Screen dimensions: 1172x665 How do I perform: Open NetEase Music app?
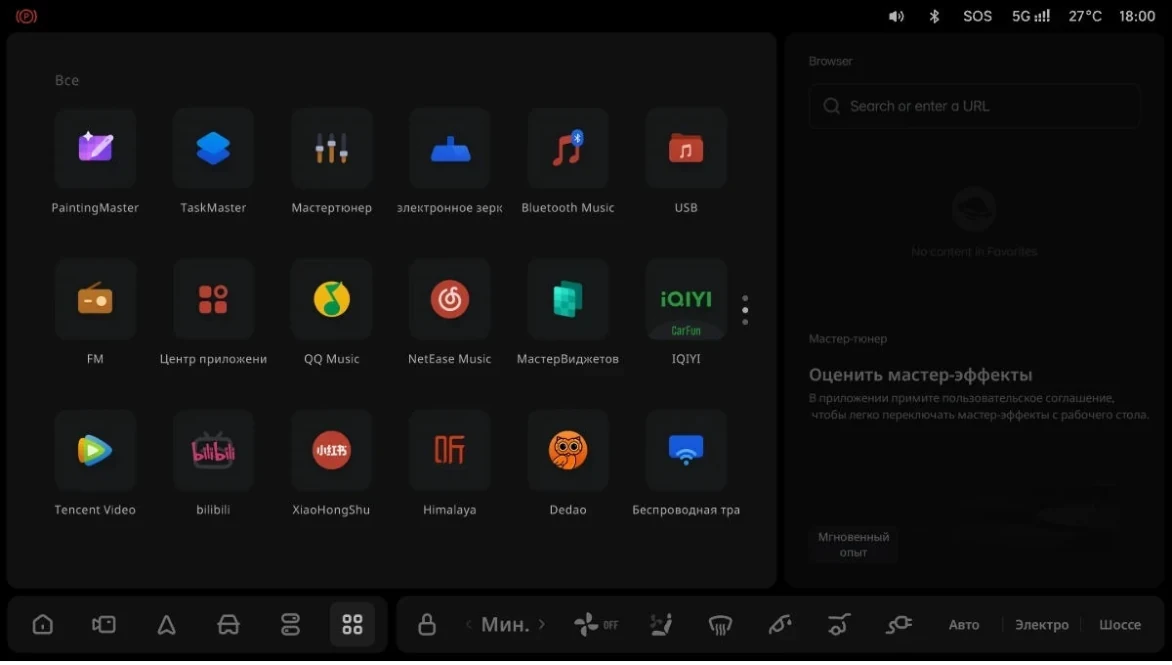[449, 299]
